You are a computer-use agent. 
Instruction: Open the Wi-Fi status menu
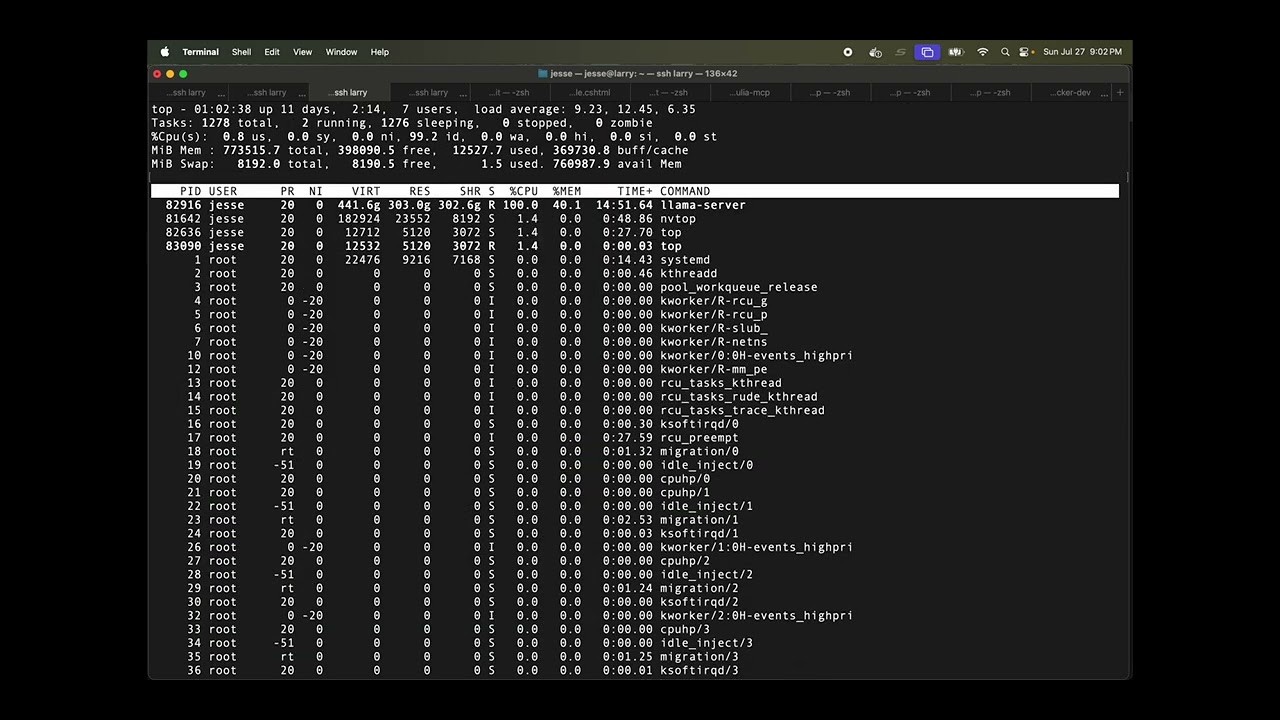click(983, 52)
